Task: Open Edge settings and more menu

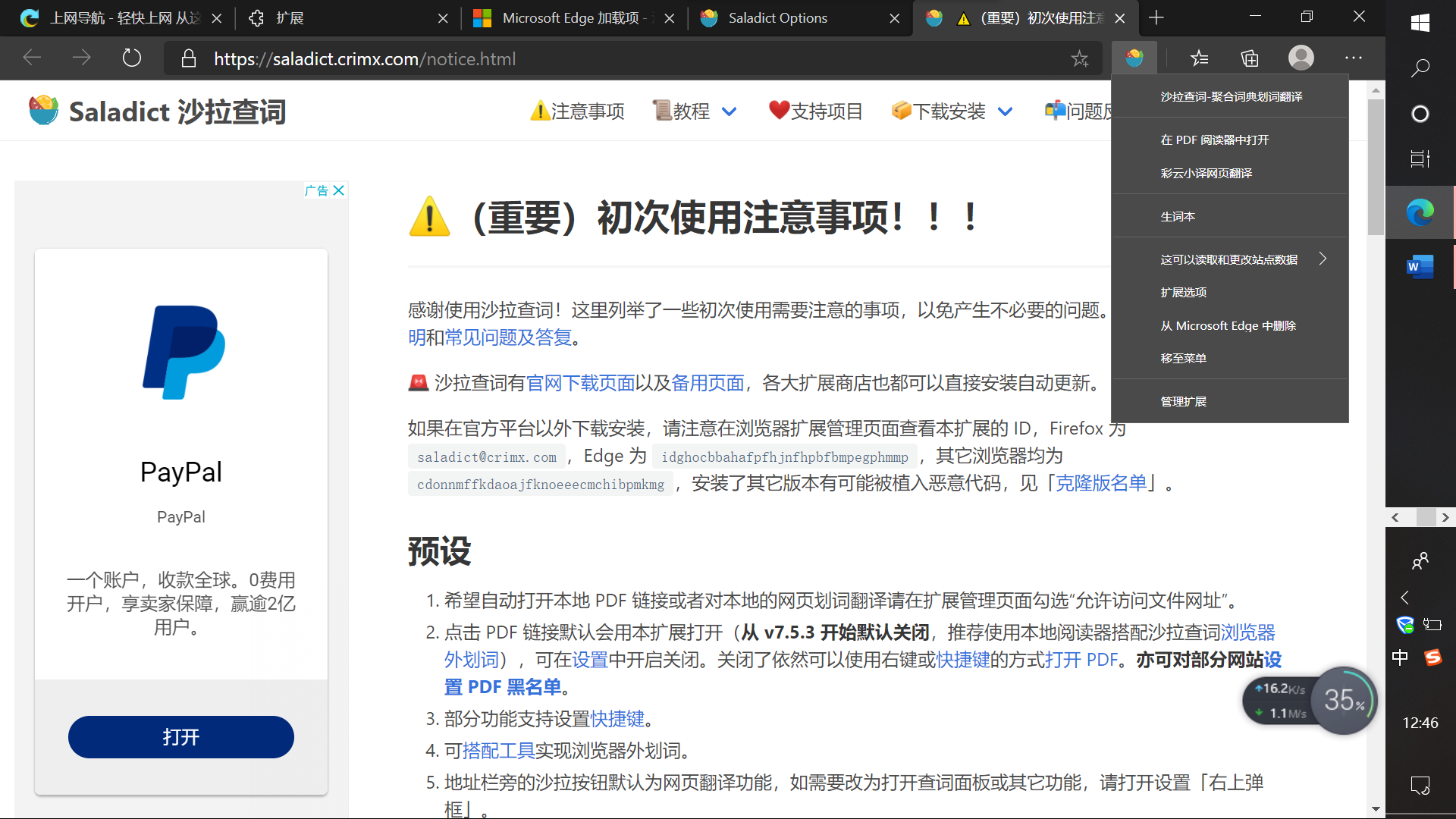Action: click(x=1354, y=58)
